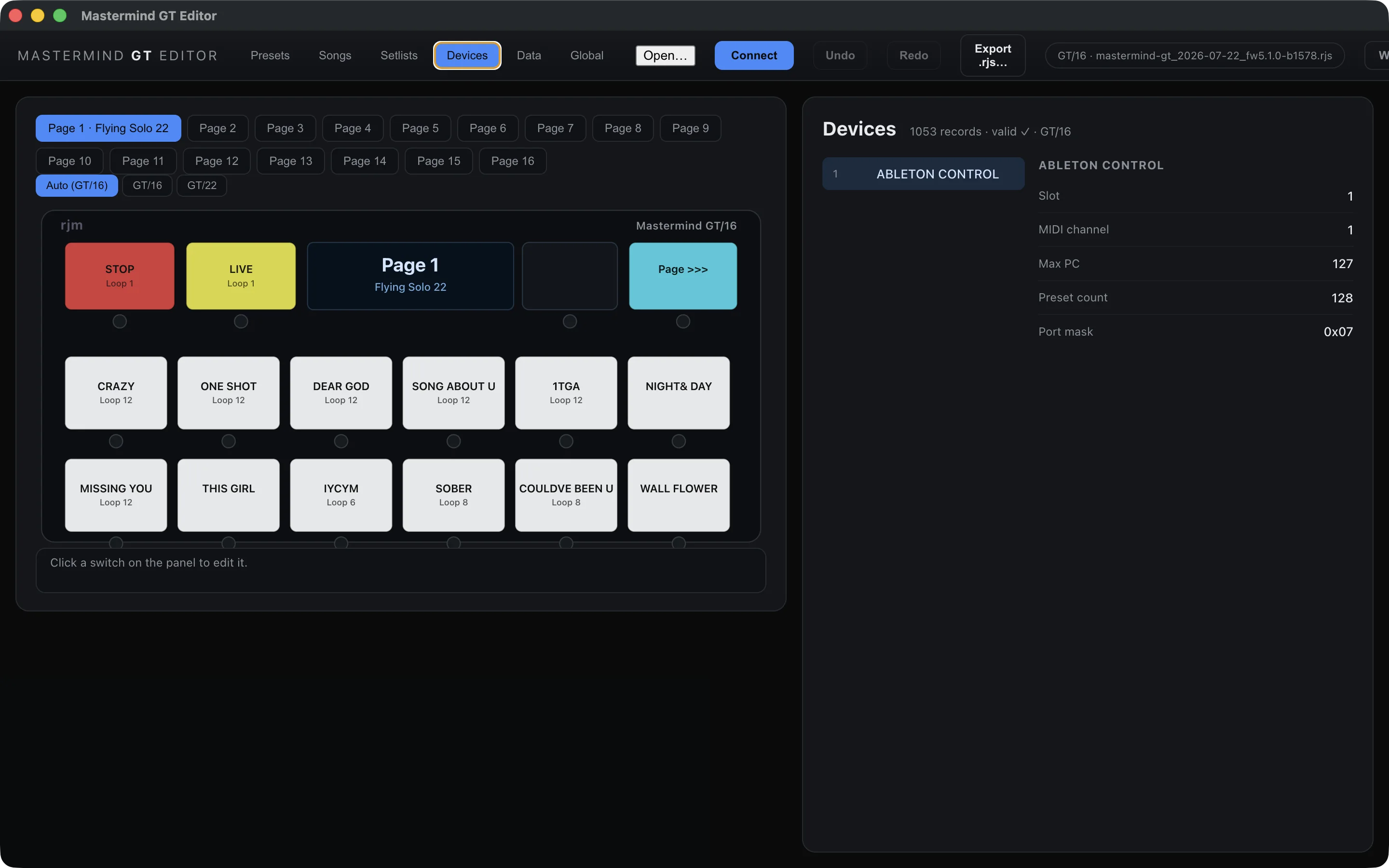
Task: Select Page 1 · Flying Solo 22
Action: (x=109, y=128)
